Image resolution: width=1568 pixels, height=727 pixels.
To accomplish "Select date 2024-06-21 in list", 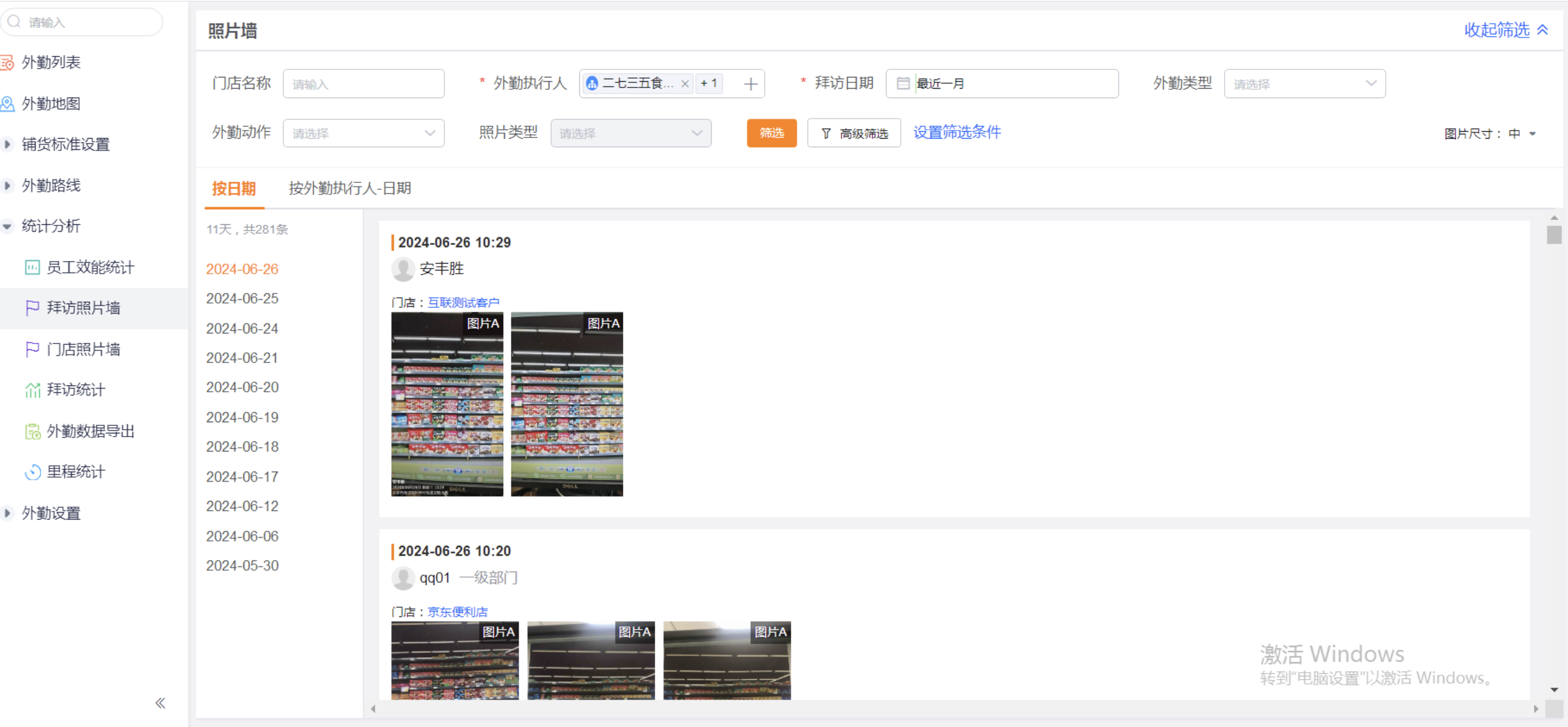I will click(242, 358).
